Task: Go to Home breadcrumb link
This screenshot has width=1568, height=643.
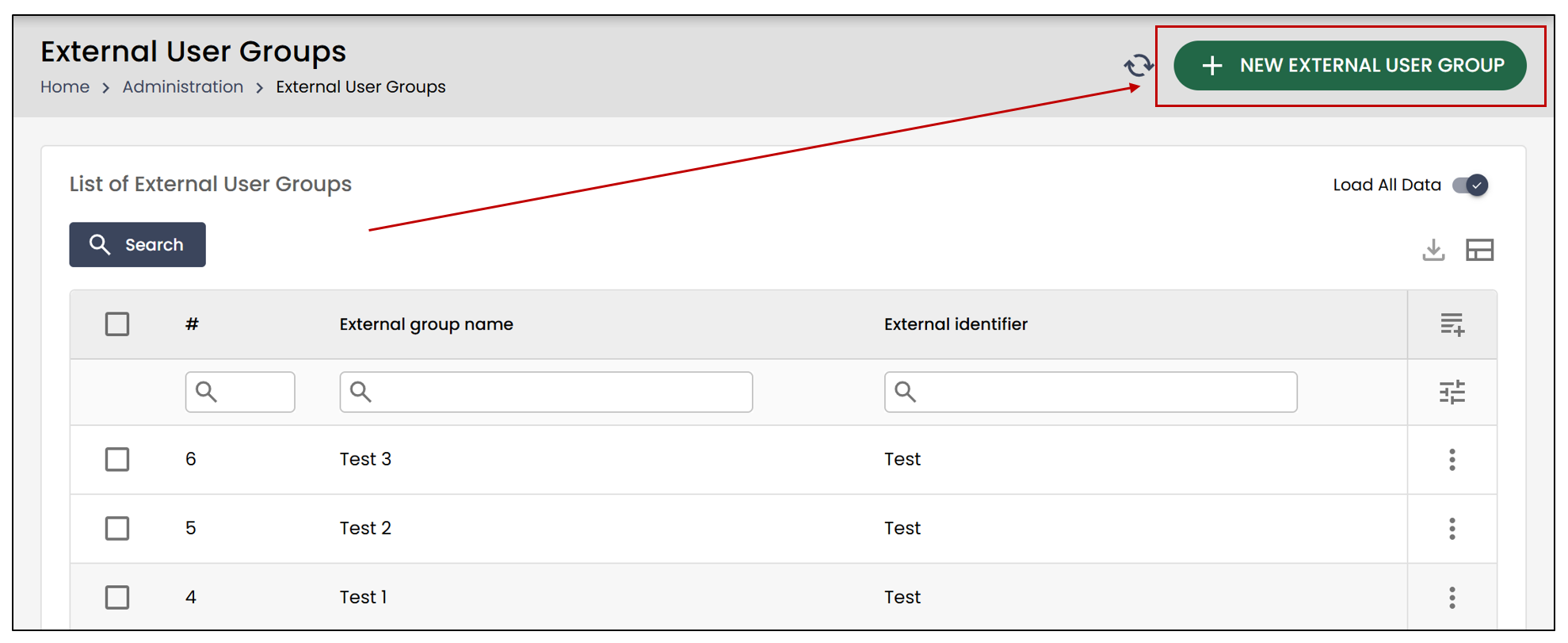Action: click(x=65, y=86)
